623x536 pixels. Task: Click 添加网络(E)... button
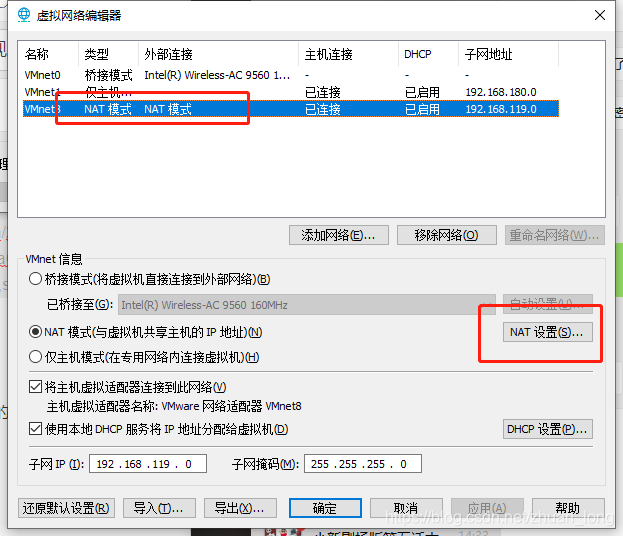pos(339,235)
